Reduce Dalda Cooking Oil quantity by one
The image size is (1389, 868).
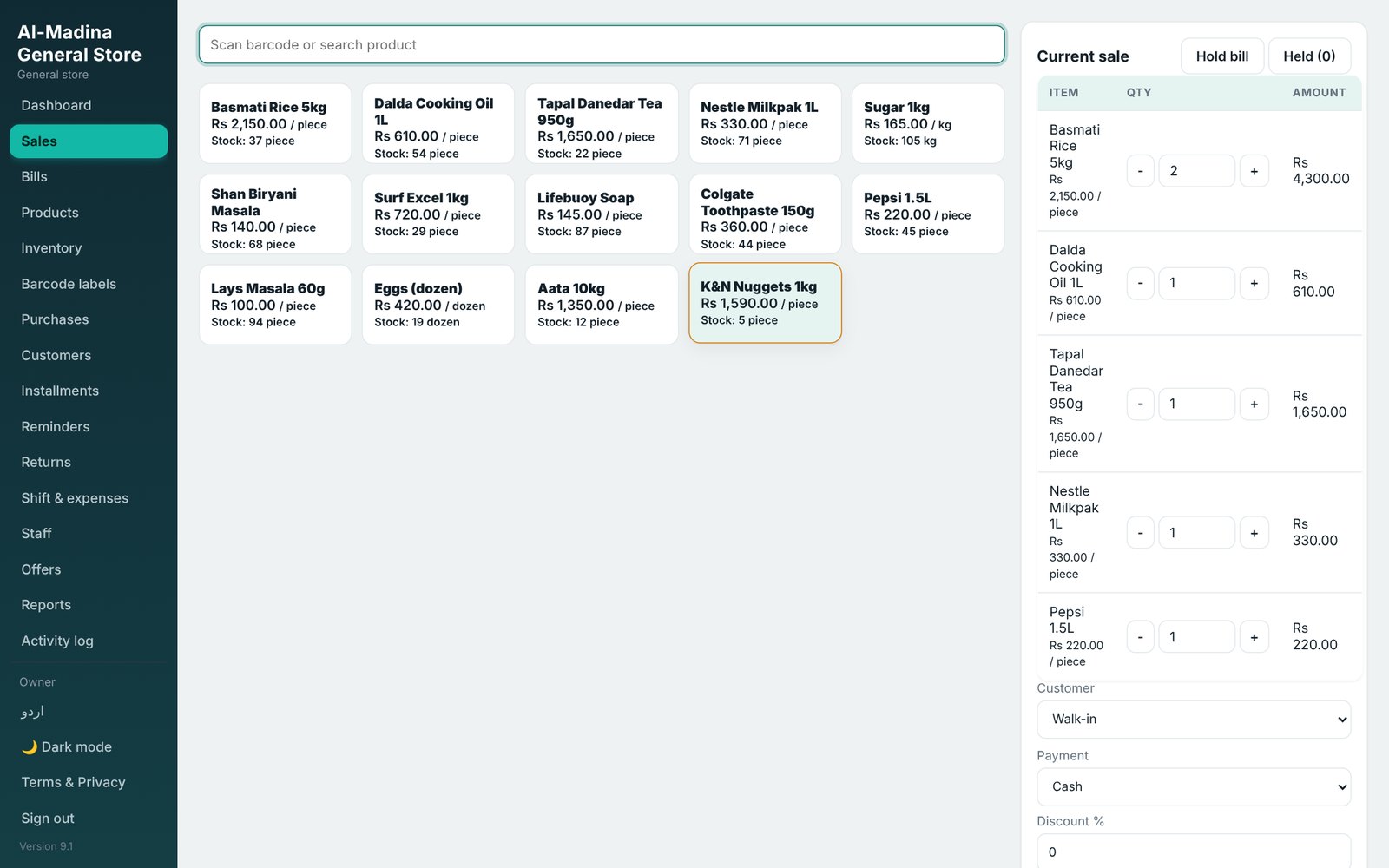pos(1140,283)
